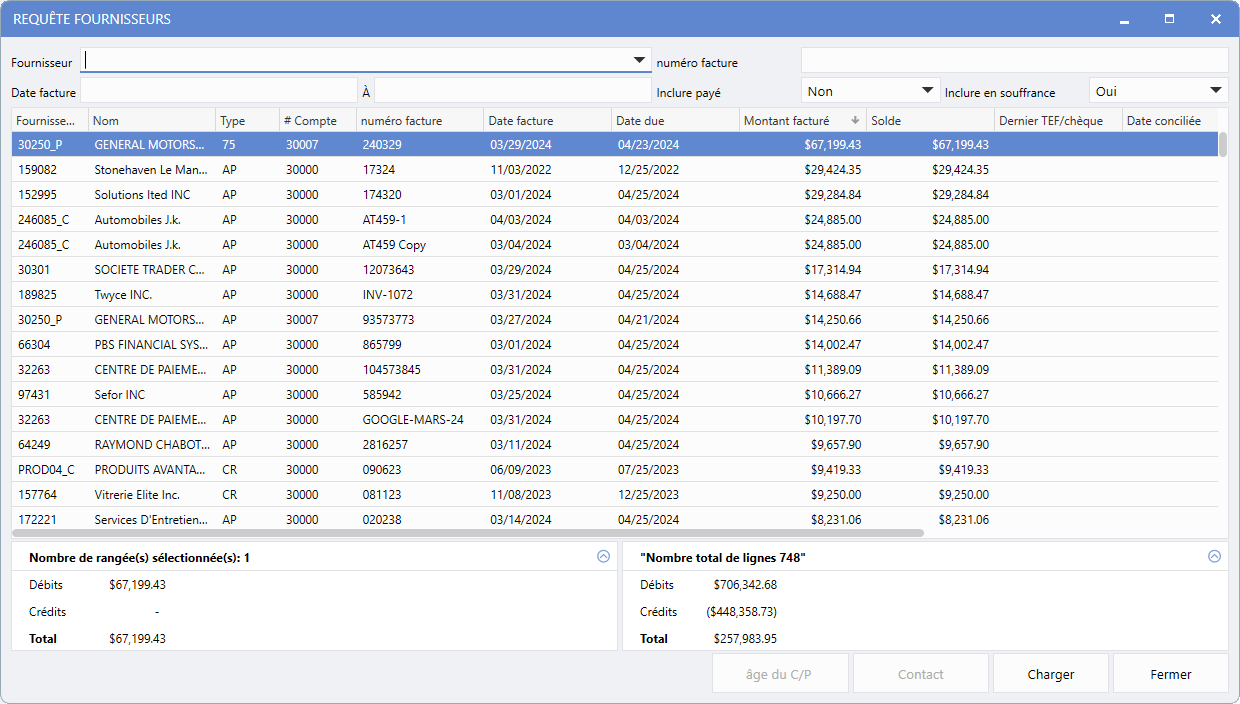Select the Stonehaven Le Man... row

[x=615, y=170]
